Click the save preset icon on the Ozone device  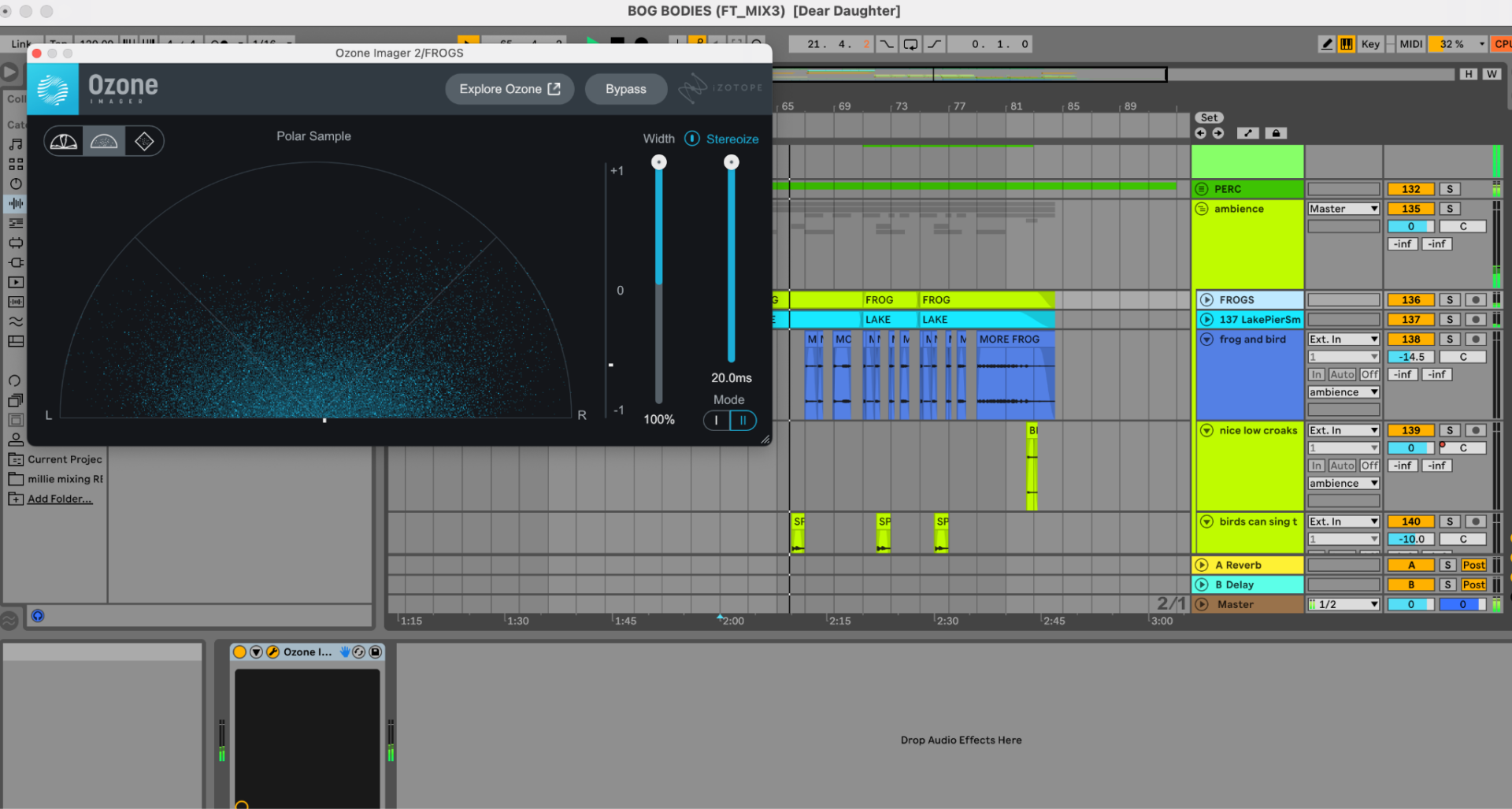375,651
